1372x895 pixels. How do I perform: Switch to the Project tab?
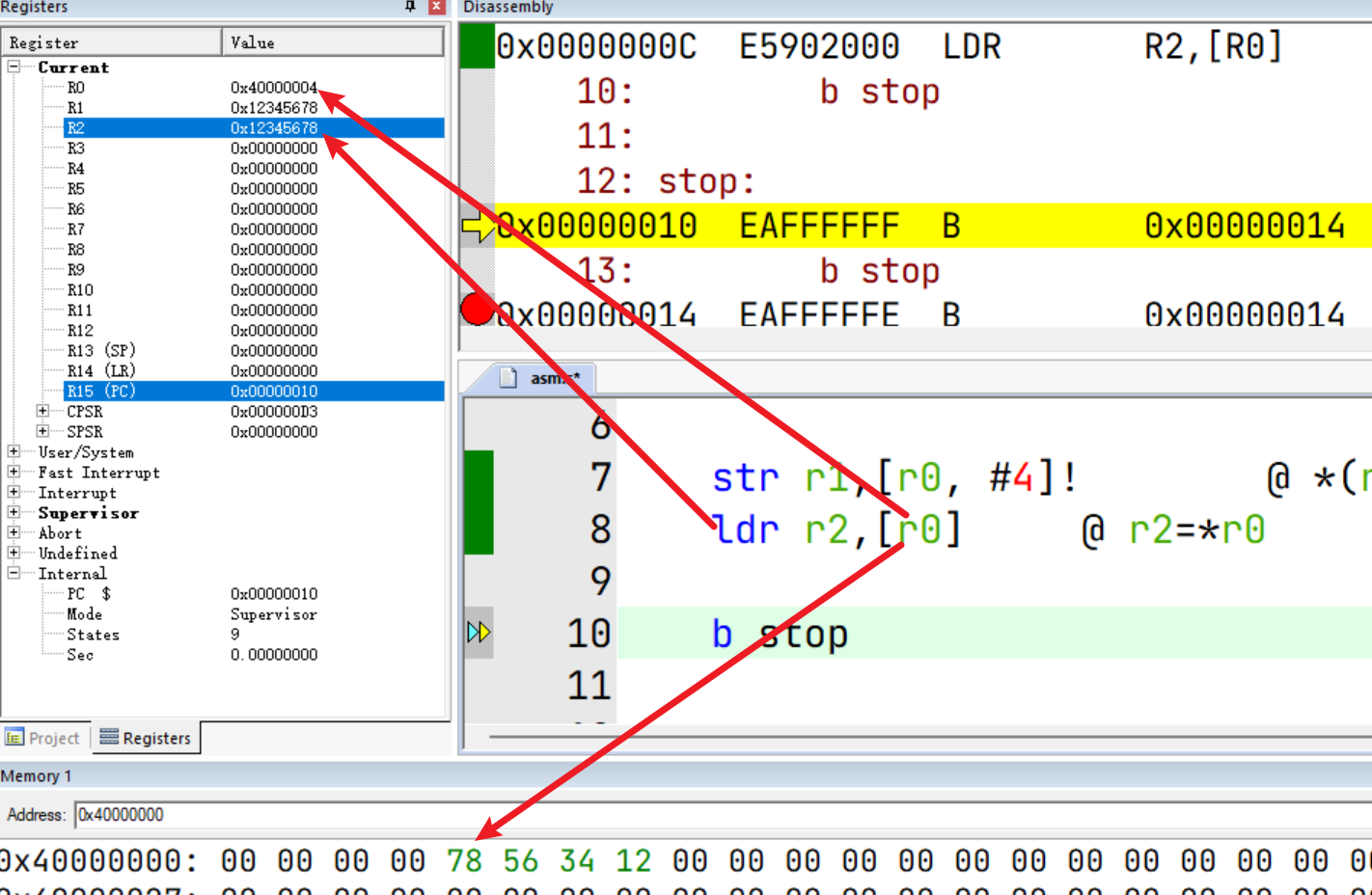[43, 738]
